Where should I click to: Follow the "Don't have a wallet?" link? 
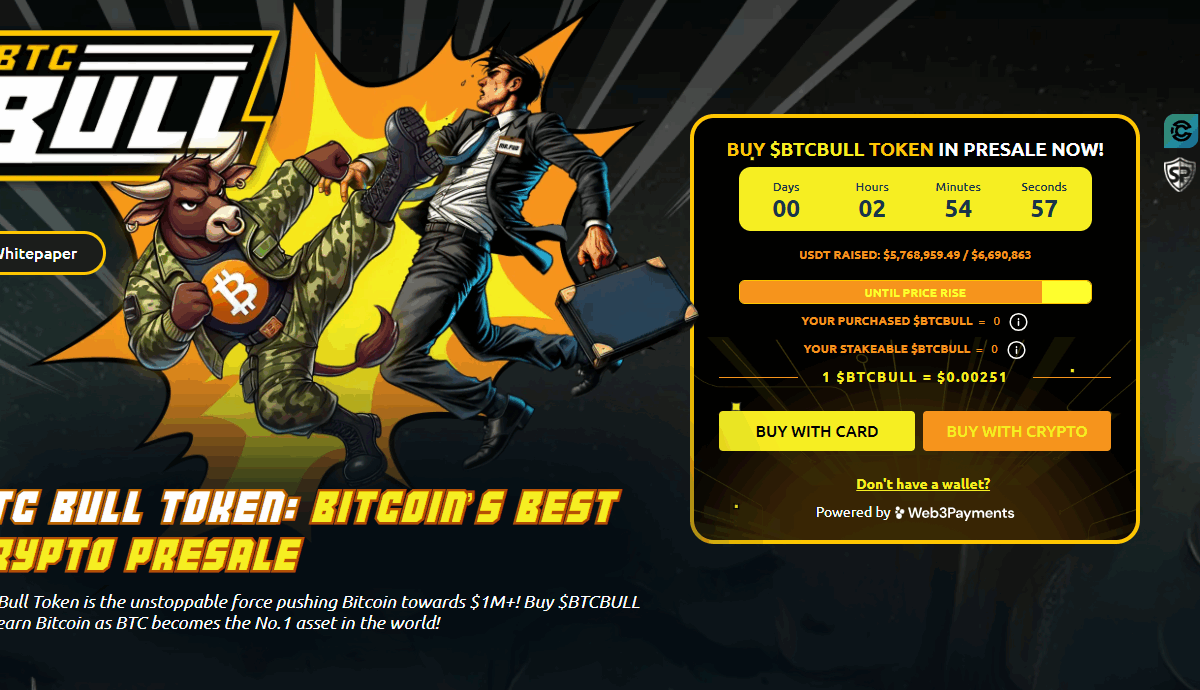click(x=923, y=484)
